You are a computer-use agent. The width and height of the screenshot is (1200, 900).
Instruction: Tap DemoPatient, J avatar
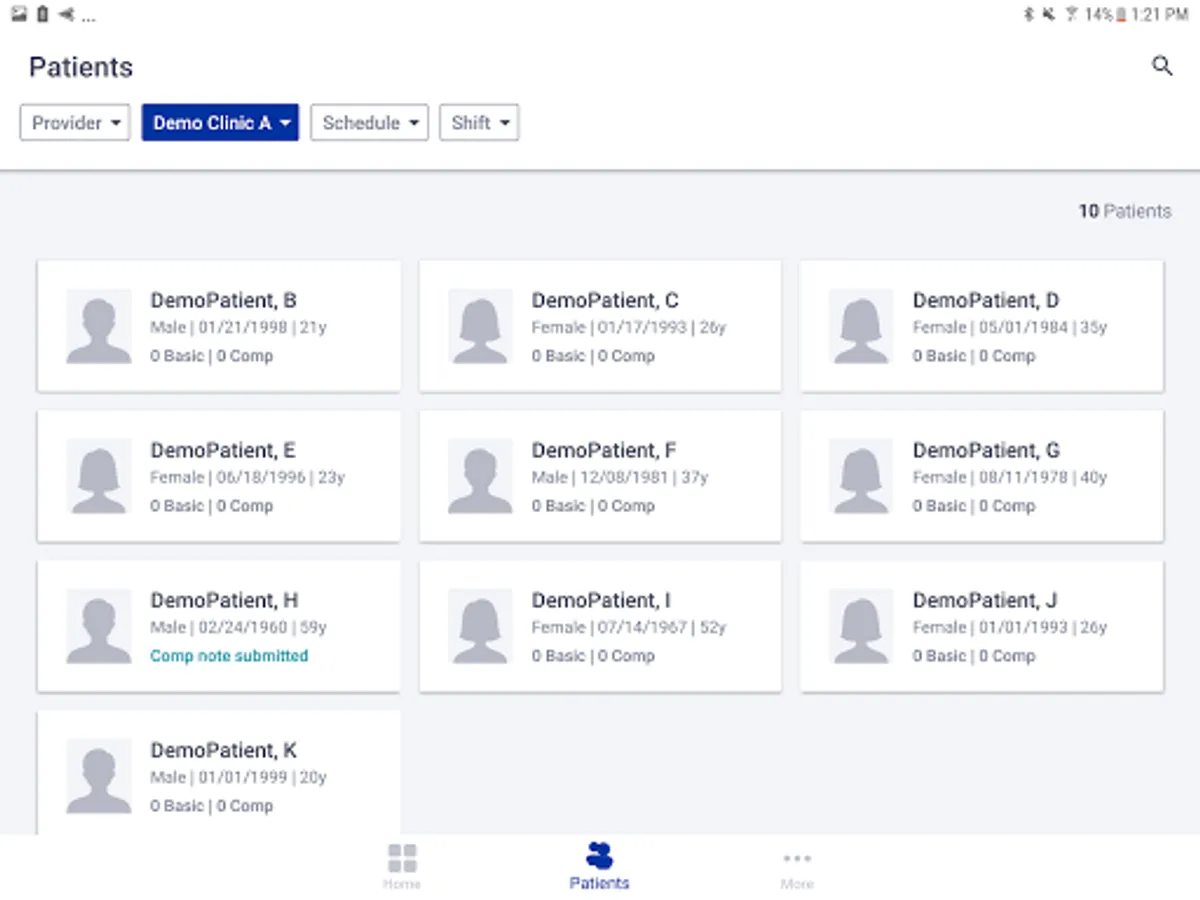(861, 626)
